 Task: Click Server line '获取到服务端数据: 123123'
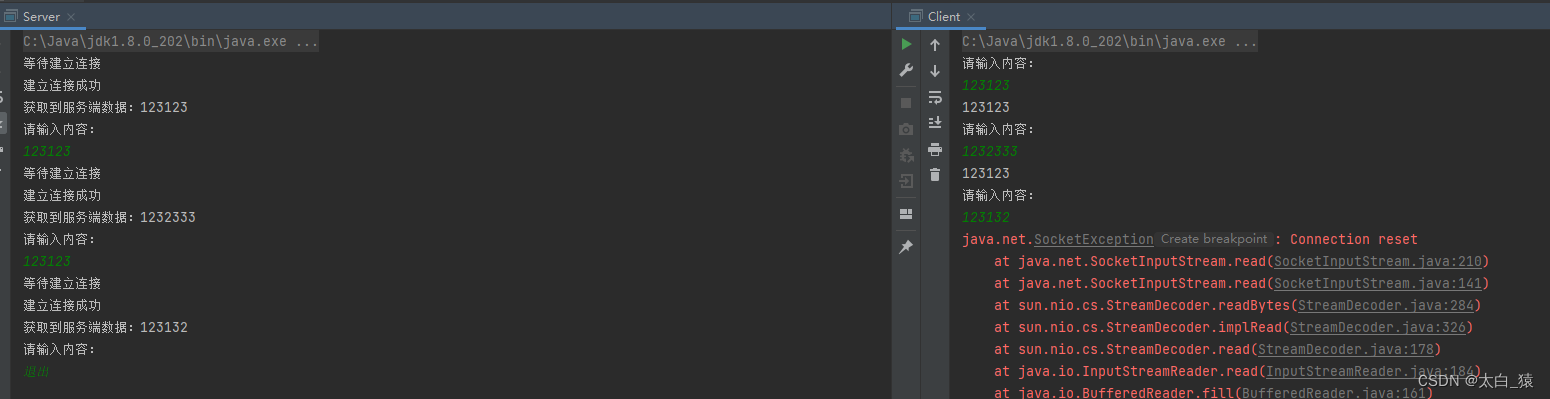coord(106,107)
